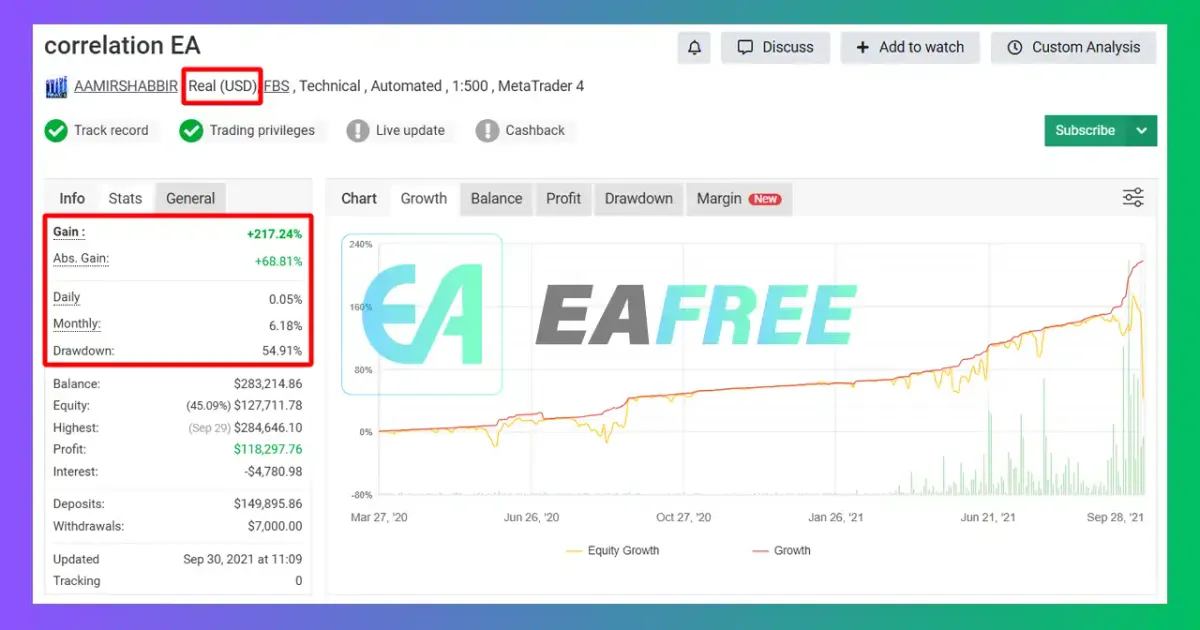The height and width of the screenshot is (630, 1200).
Task: Click Real (USD) account type text
Action: [x=222, y=86]
